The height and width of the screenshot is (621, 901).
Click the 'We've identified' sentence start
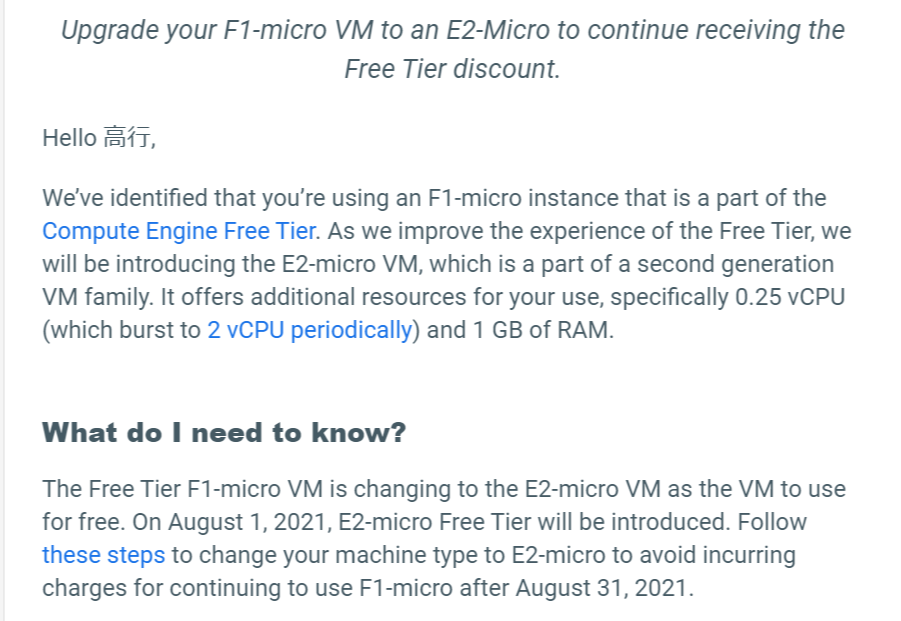[x=125, y=198]
